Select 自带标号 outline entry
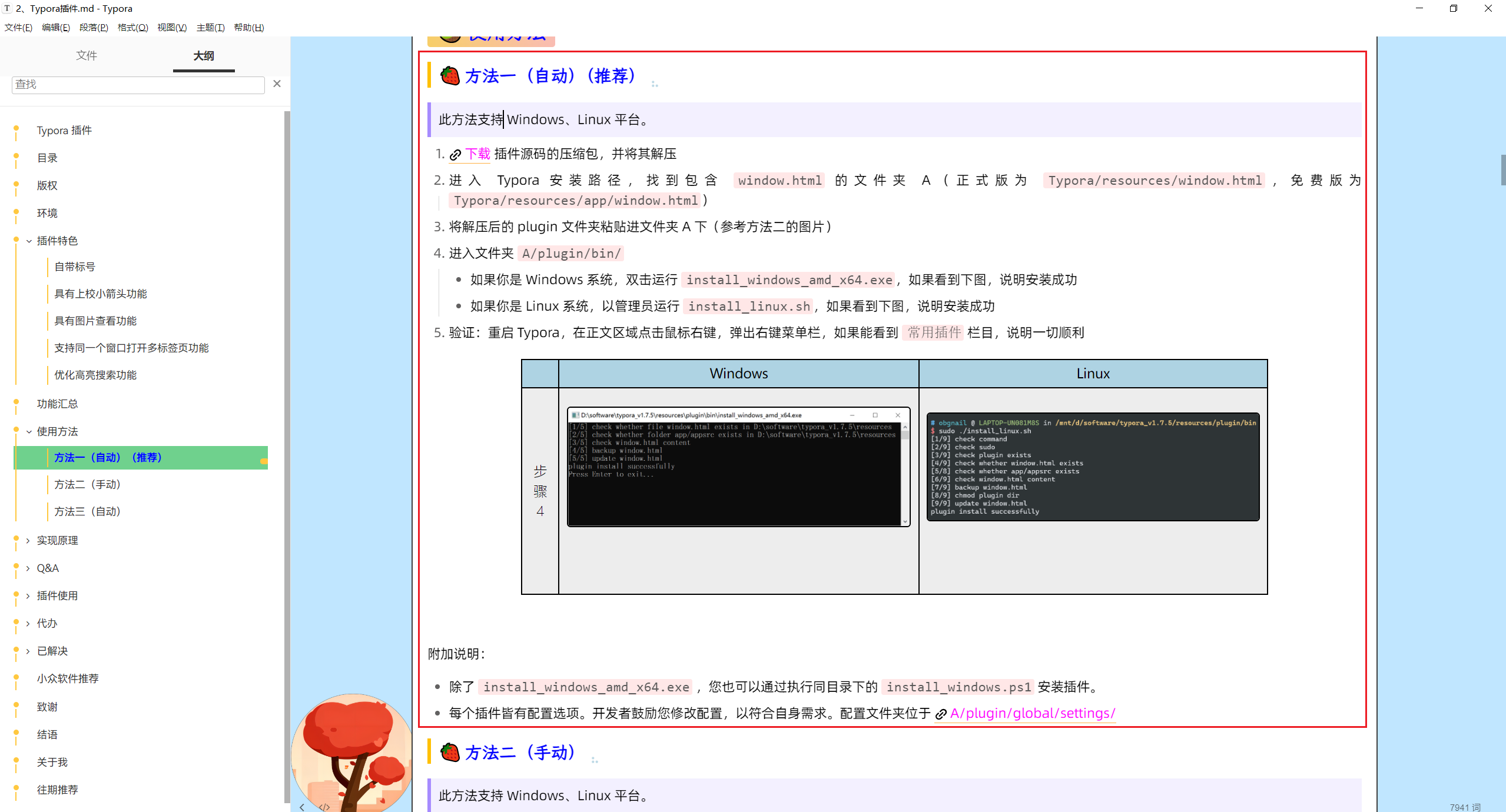This screenshot has width=1506, height=812. click(x=75, y=267)
